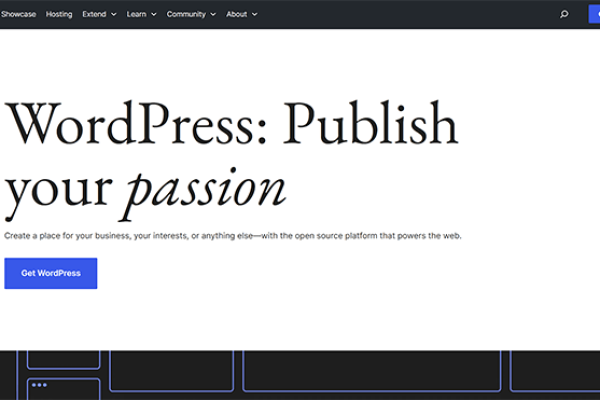Expand the chevron next to Community

click(213, 15)
